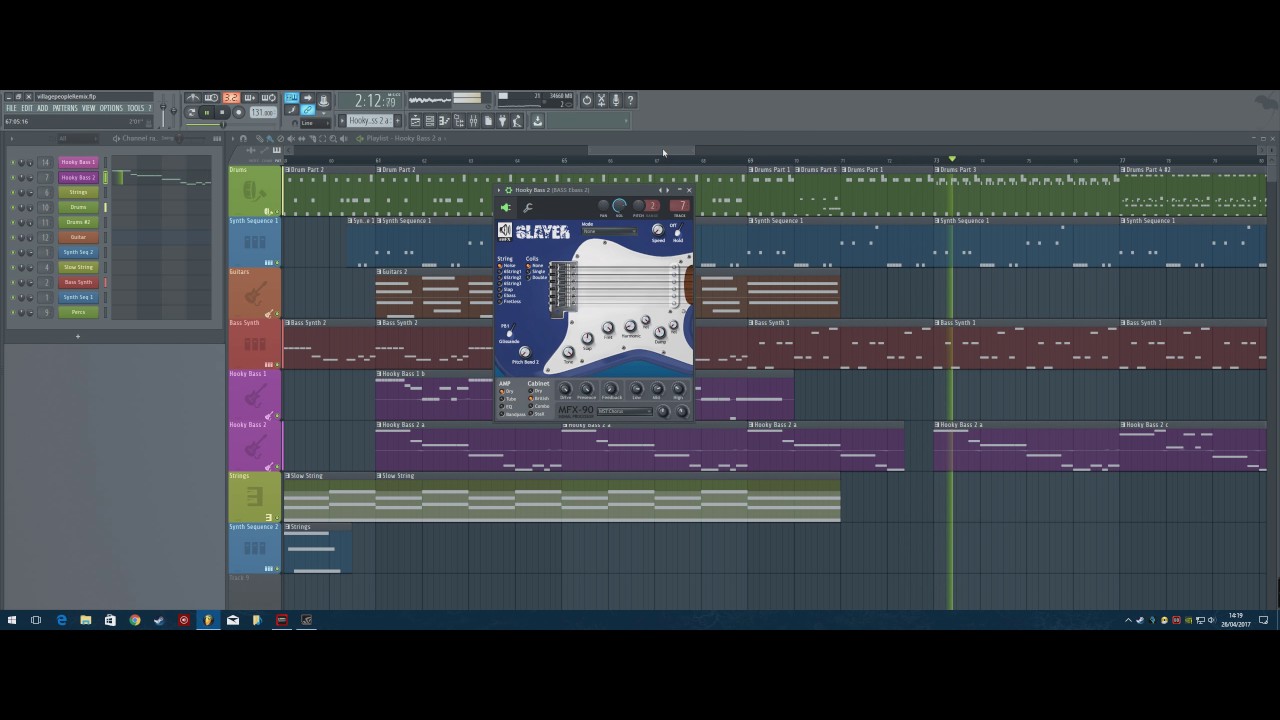
Task: Select the Slap string type in Slayer
Action: [x=507, y=290]
